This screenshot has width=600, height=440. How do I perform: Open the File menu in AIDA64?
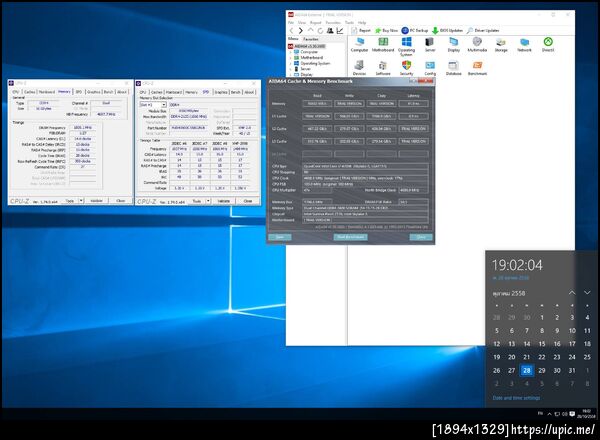tap(291, 23)
